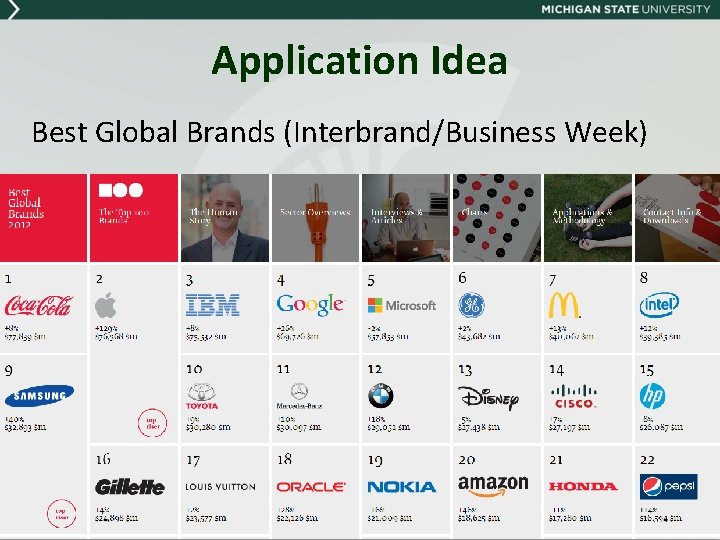This screenshot has width=720, height=540.
Task: Click the rank number 22 above Pepsi
Action: [x=647, y=460]
